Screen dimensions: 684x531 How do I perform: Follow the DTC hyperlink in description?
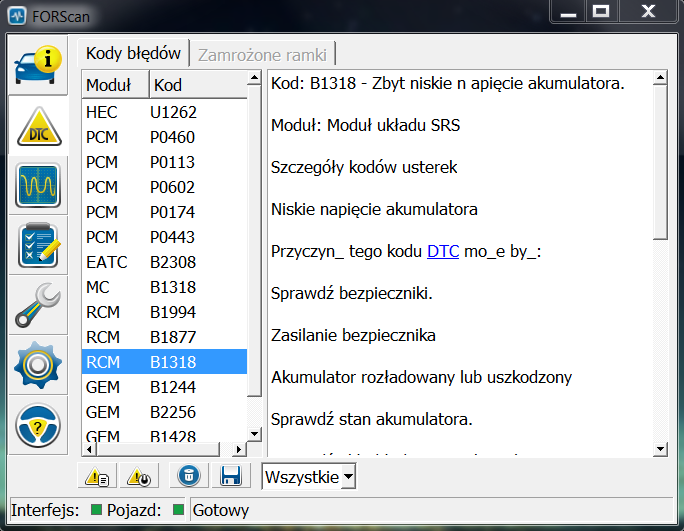coord(443,252)
